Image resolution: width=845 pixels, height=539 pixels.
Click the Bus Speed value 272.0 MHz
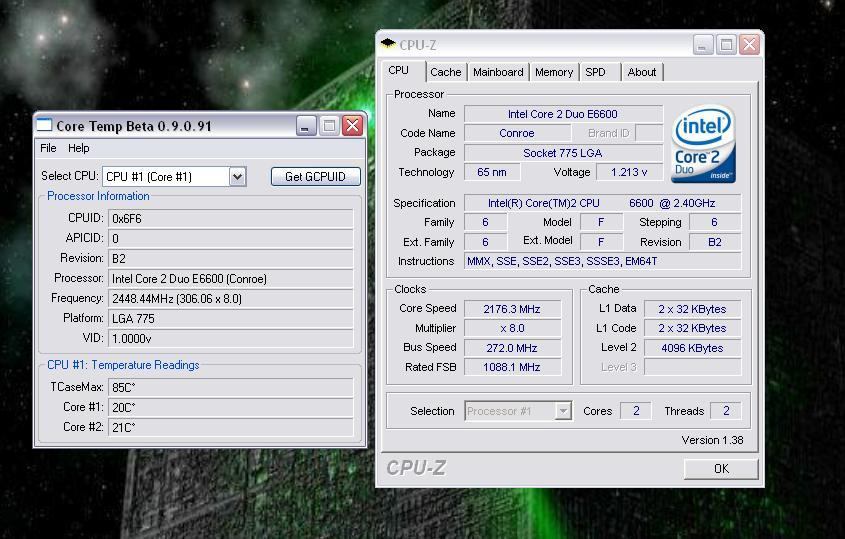point(512,348)
